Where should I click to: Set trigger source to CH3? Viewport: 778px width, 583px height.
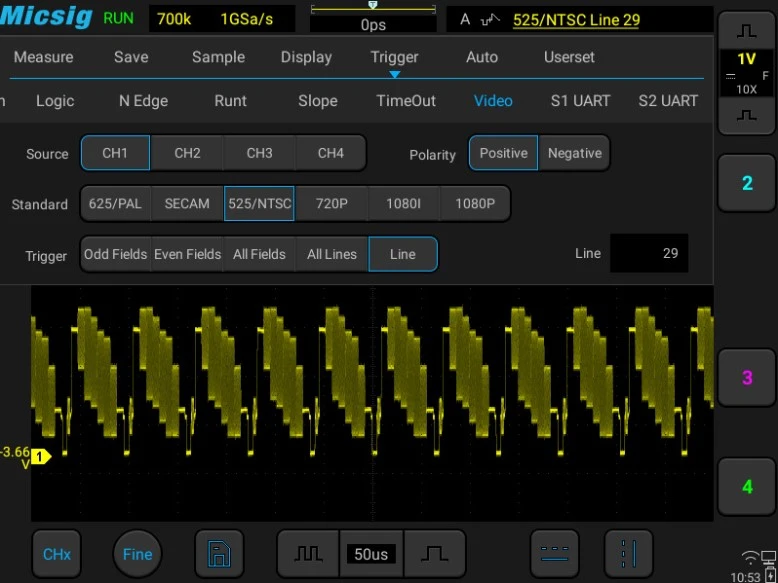coord(259,153)
